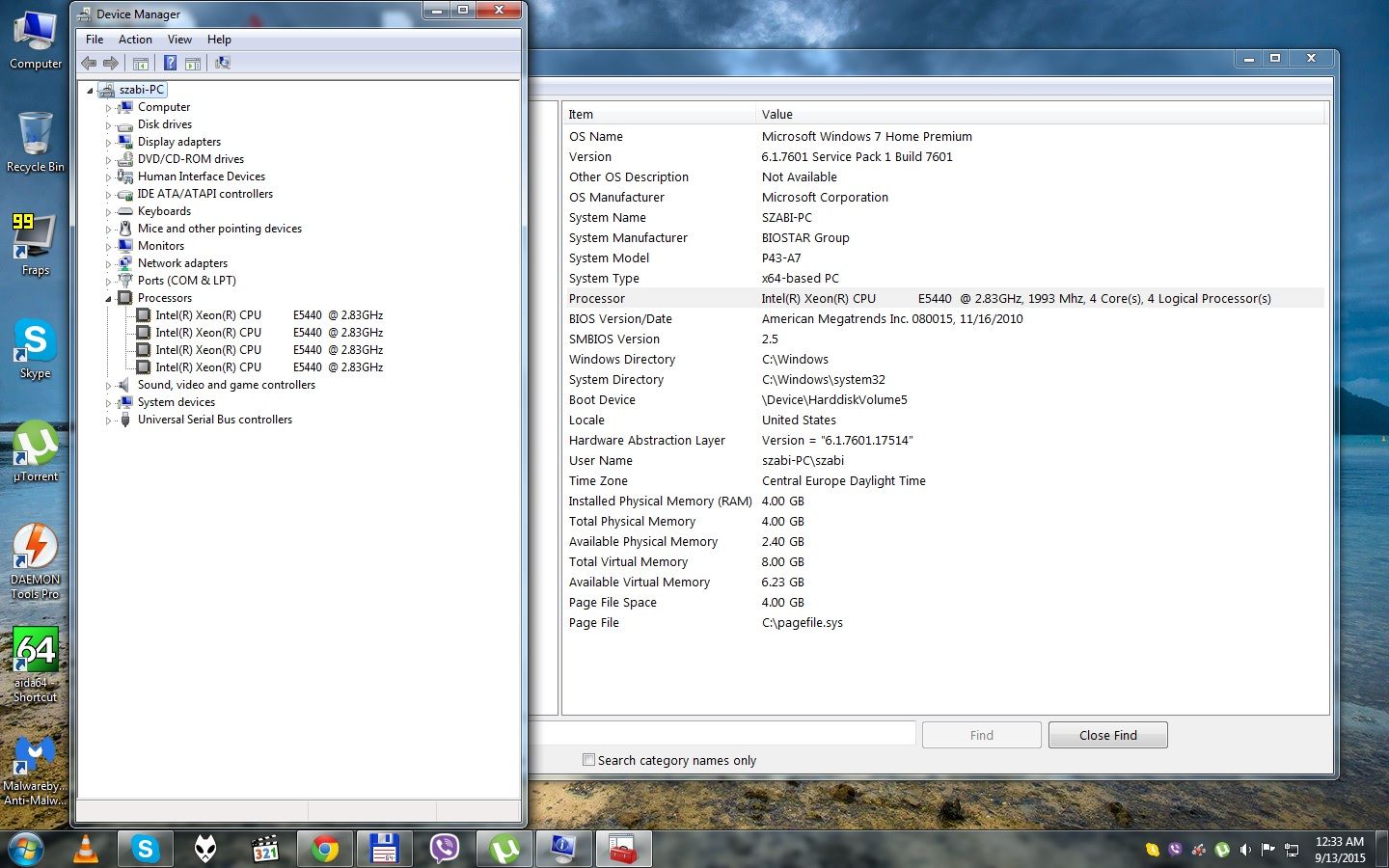Image resolution: width=1389 pixels, height=868 pixels.
Task: Click the Action Center flag tray icon
Action: 1268,850
